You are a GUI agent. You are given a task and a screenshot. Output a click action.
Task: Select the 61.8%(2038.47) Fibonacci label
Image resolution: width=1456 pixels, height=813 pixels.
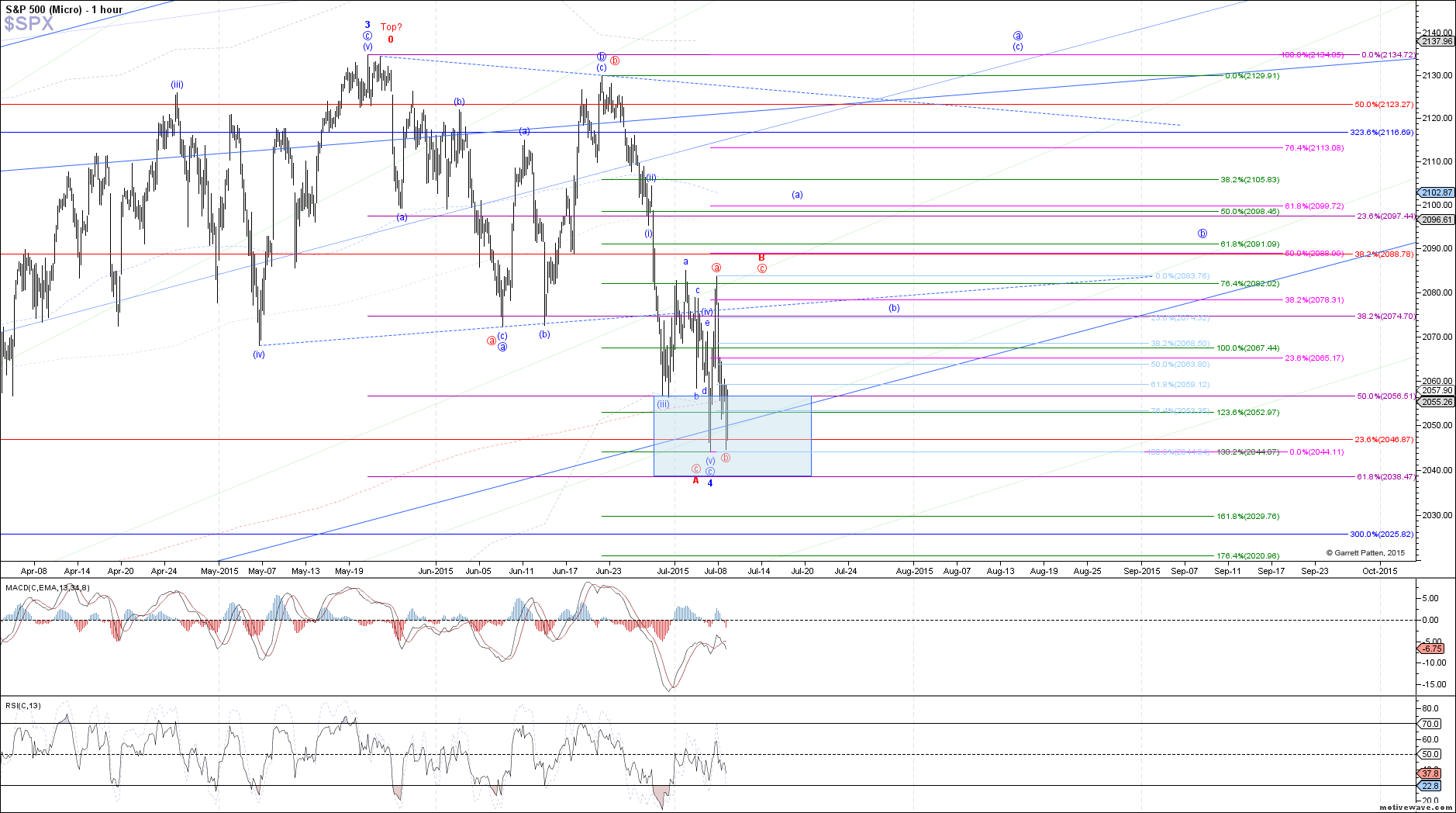[1385, 477]
